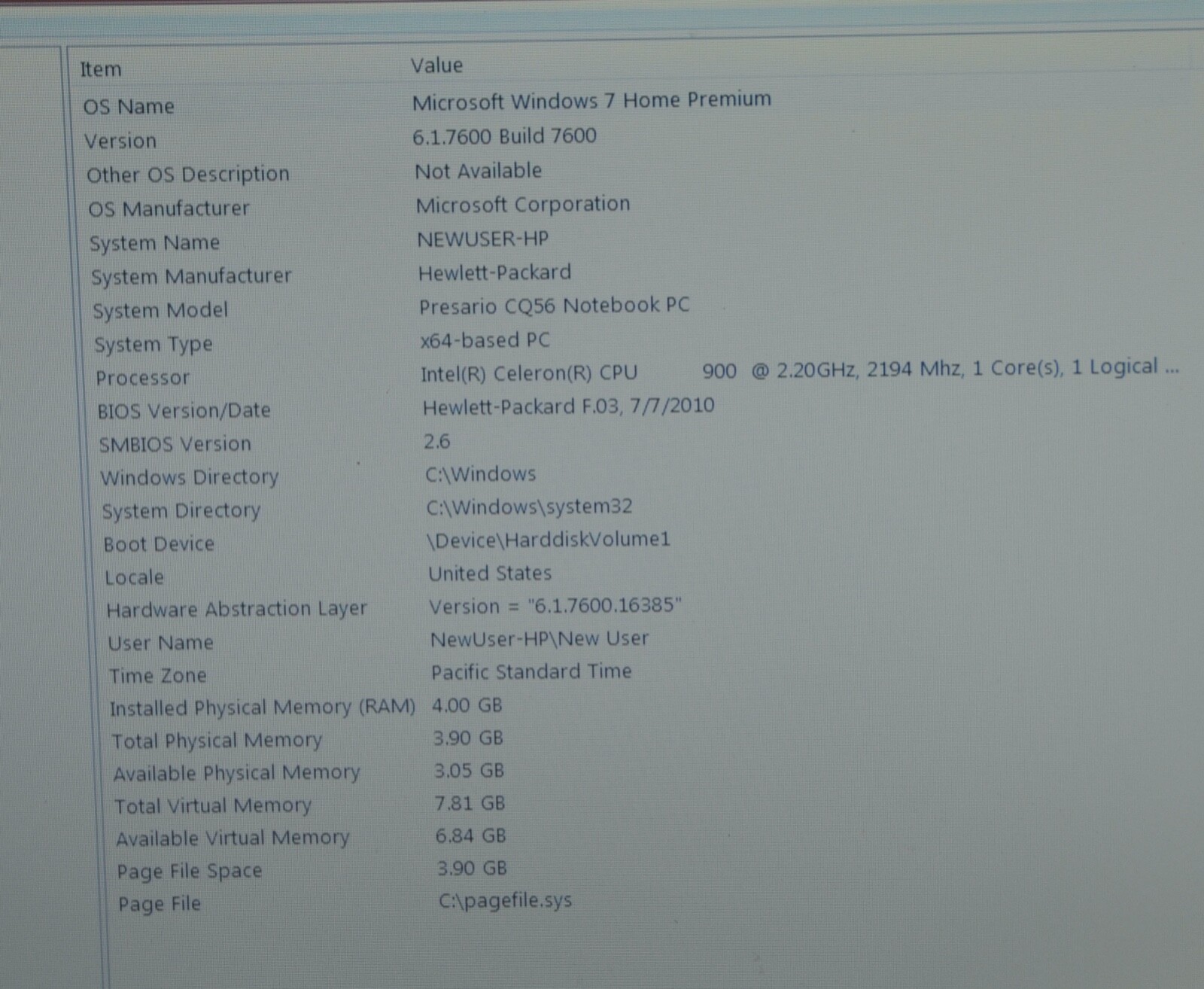Select the BIOS Version/Date label
Viewport: 1204px width, 989px height.
click(184, 411)
